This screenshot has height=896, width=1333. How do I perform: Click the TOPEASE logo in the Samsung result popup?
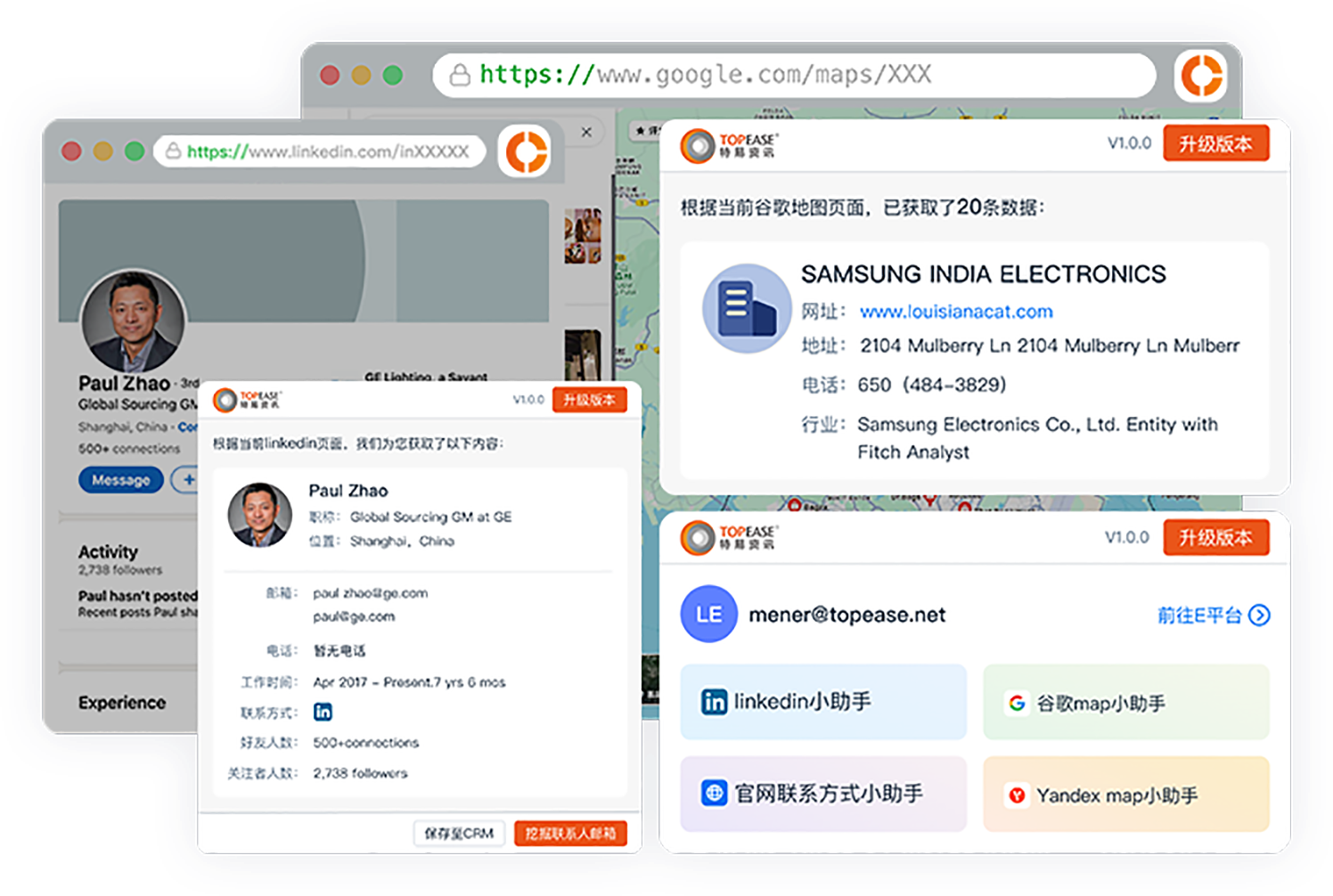tap(729, 145)
